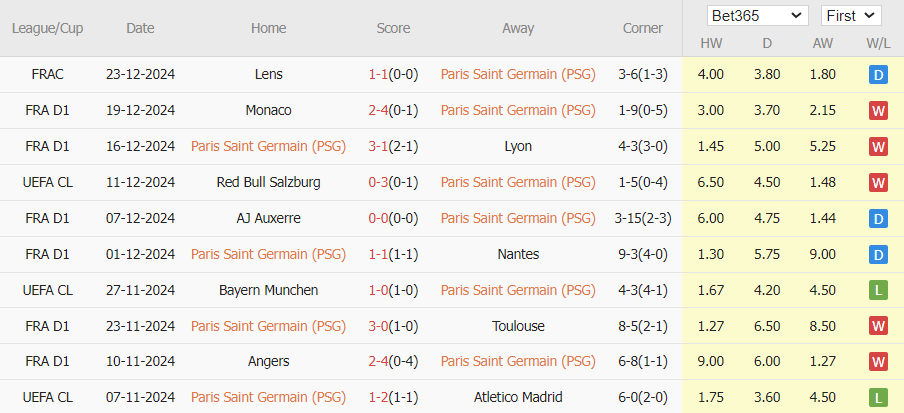Viewport: 904px width, 413px height.
Task: Open the 0-3 score for Salzburg match
Action: 379,183
